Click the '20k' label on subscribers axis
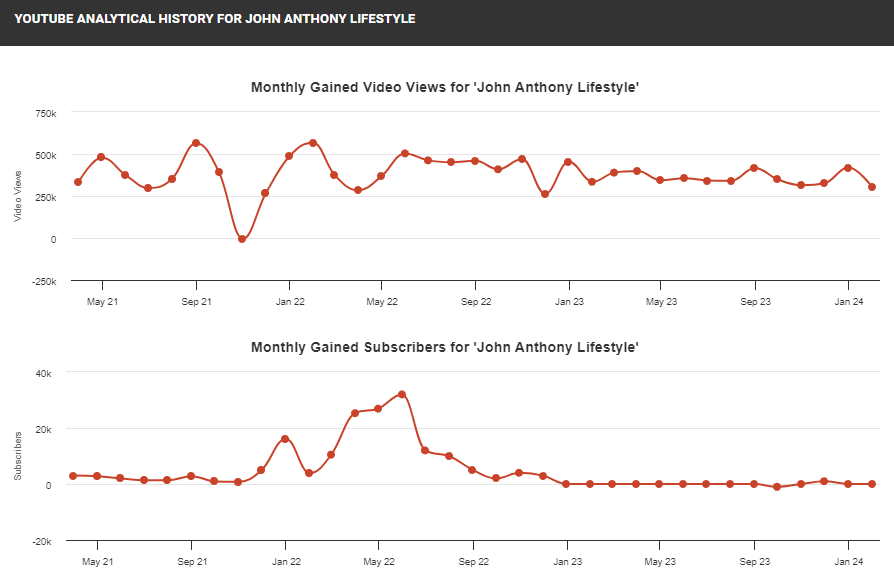Viewport: 894px width, 582px height. [x=43, y=430]
